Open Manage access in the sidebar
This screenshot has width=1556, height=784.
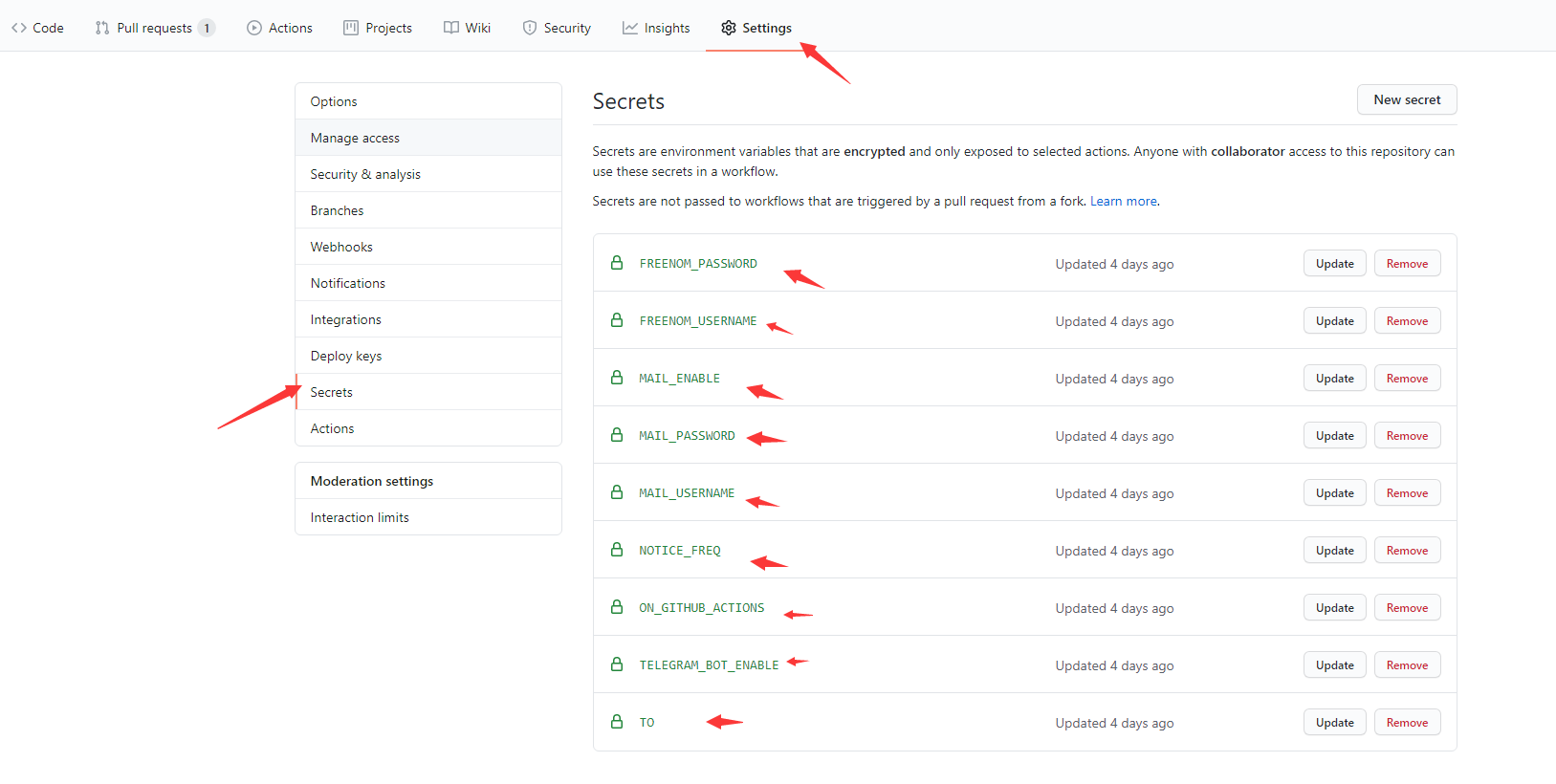click(355, 138)
